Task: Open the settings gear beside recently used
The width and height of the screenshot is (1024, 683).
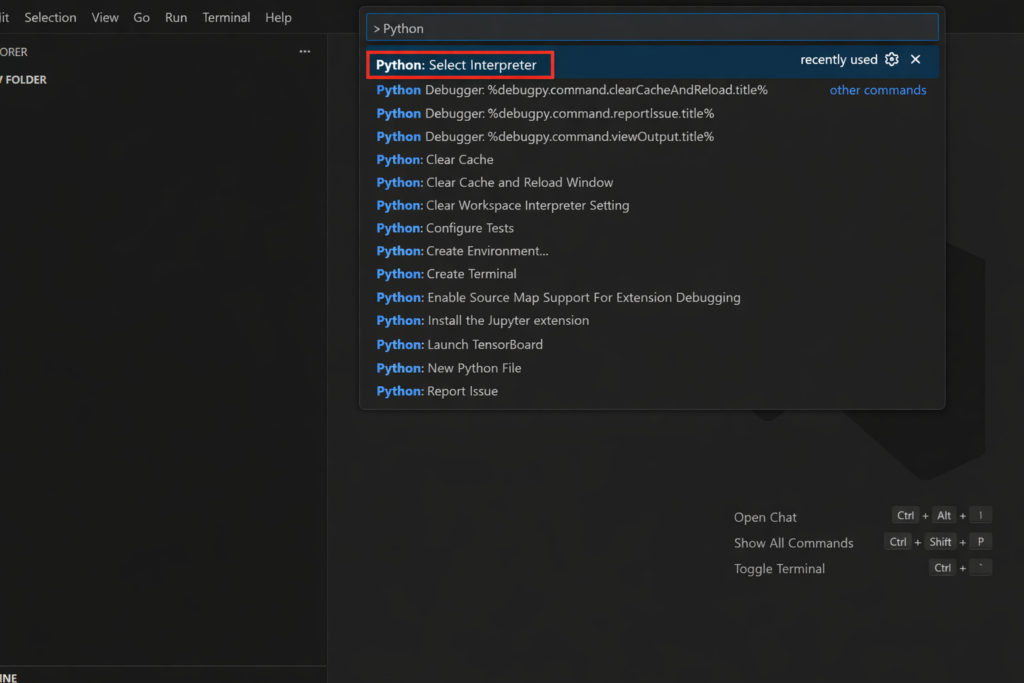Action: click(892, 59)
